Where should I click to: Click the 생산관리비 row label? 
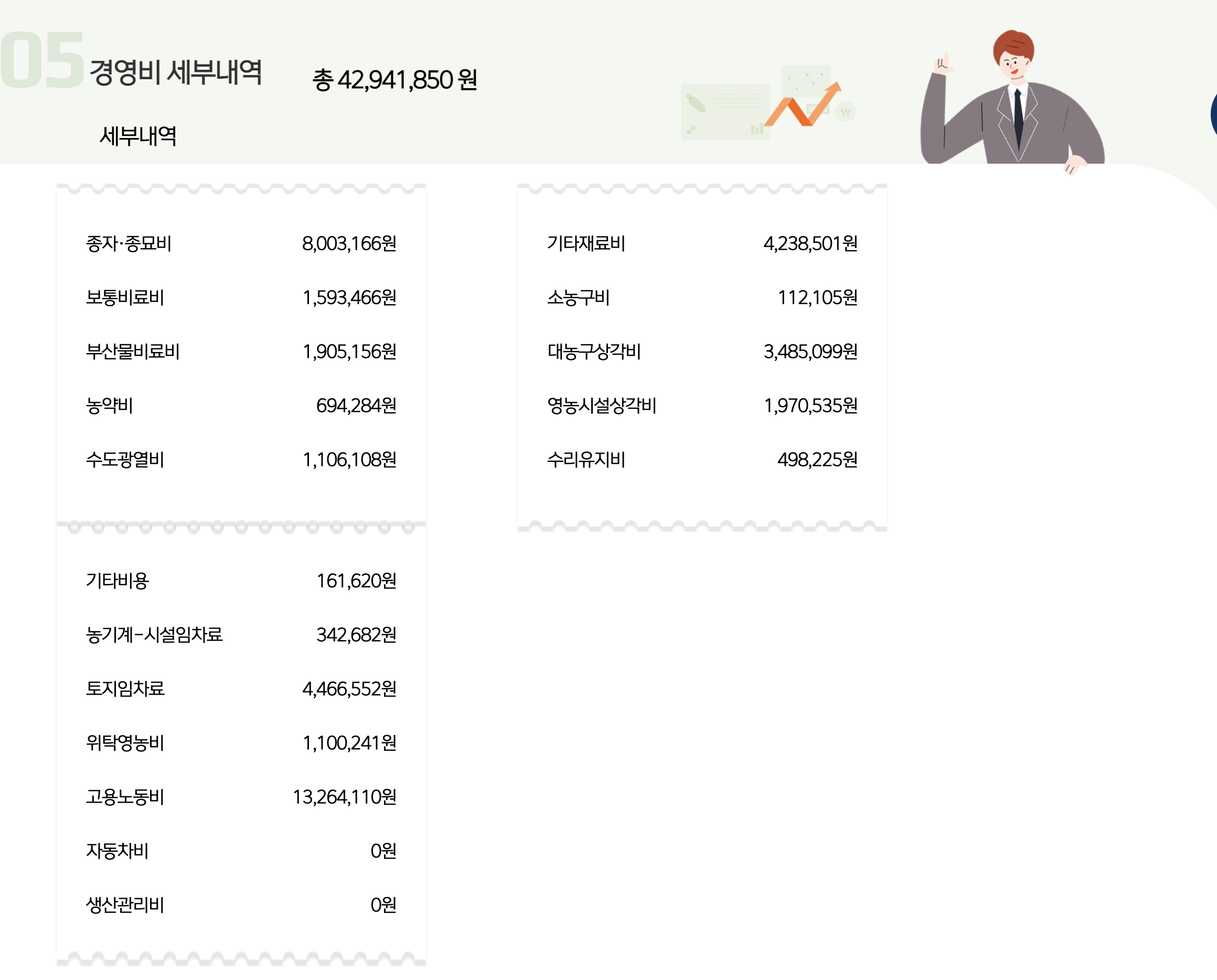pyautogui.click(x=125, y=905)
